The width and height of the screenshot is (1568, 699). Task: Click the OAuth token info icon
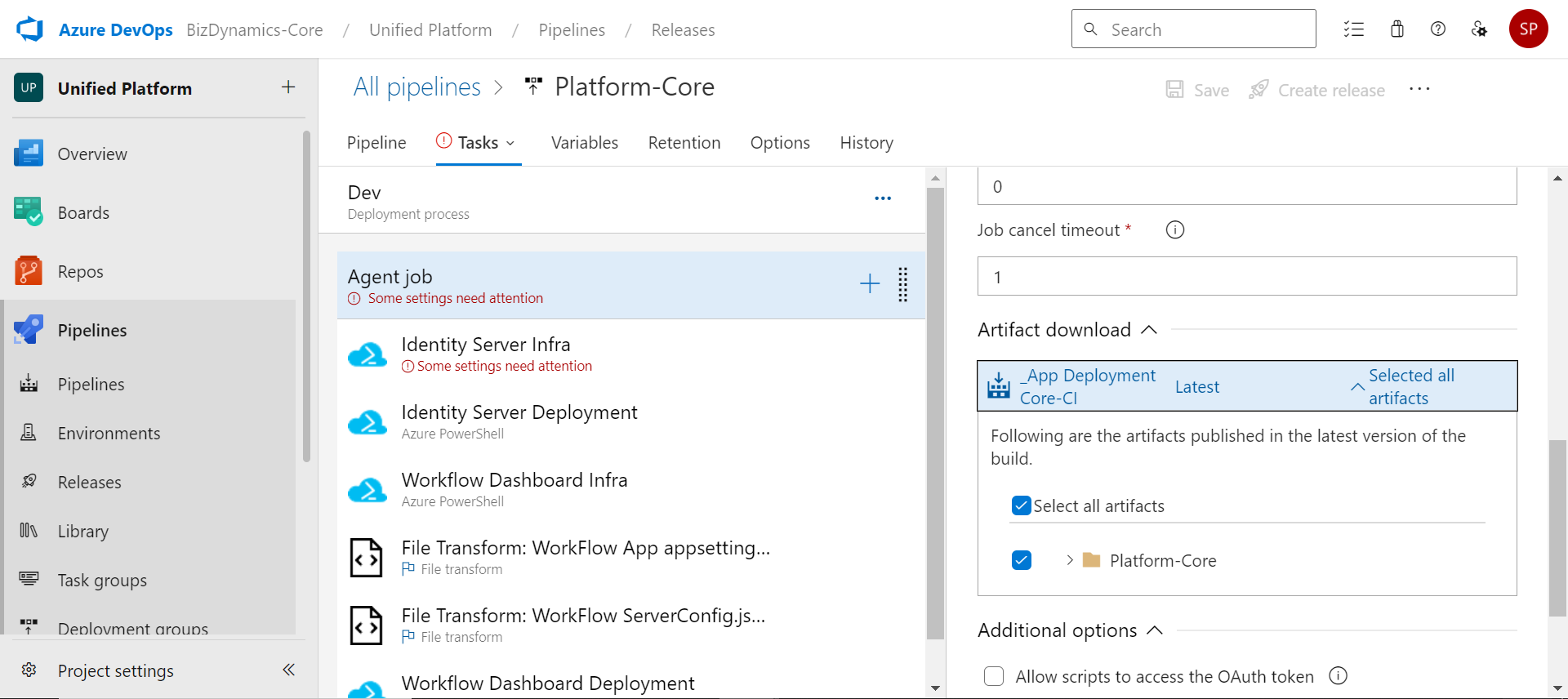pyautogui.click(x=1338, y=676)
